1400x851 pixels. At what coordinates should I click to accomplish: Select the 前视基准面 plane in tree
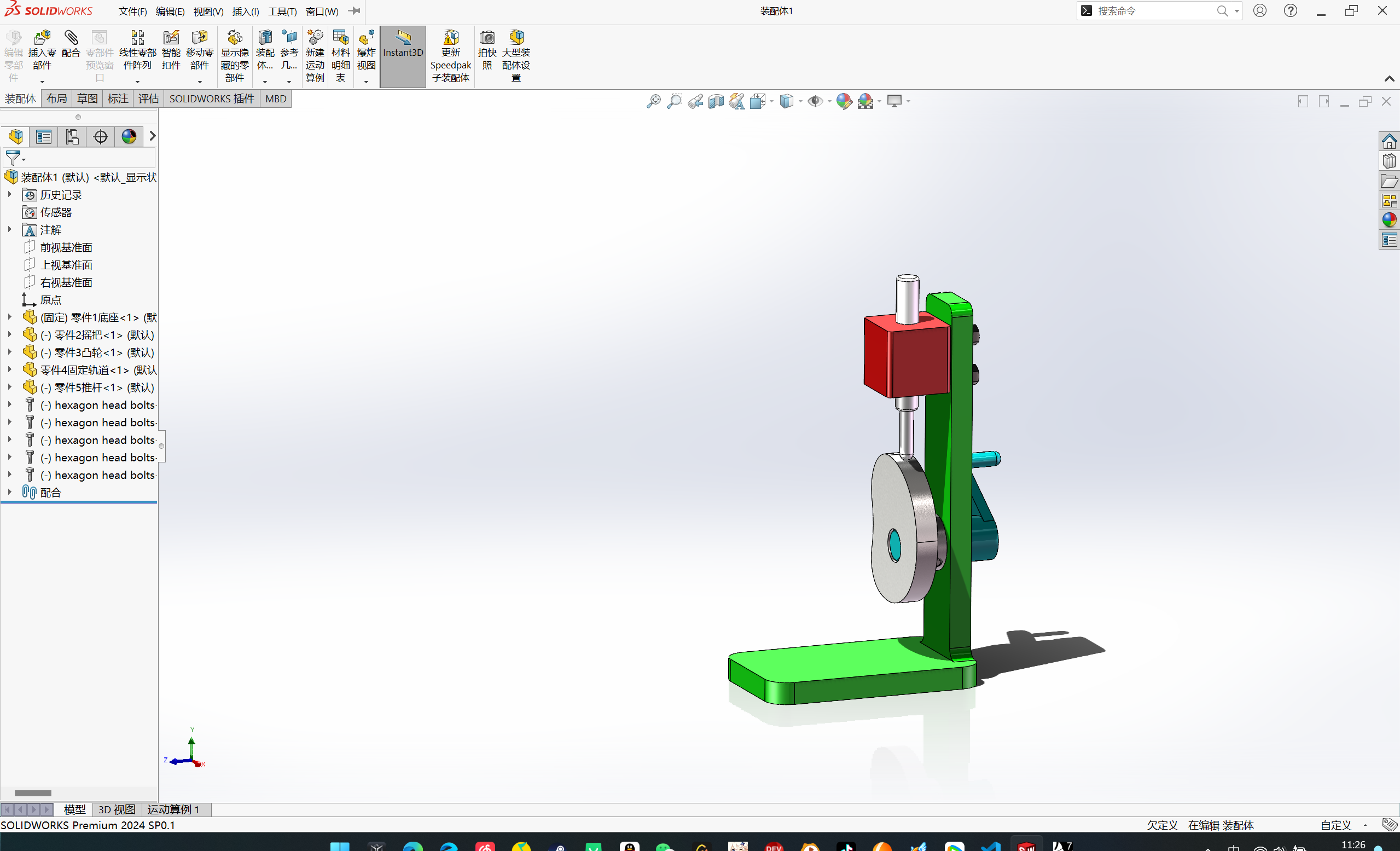tap(66, 247)
